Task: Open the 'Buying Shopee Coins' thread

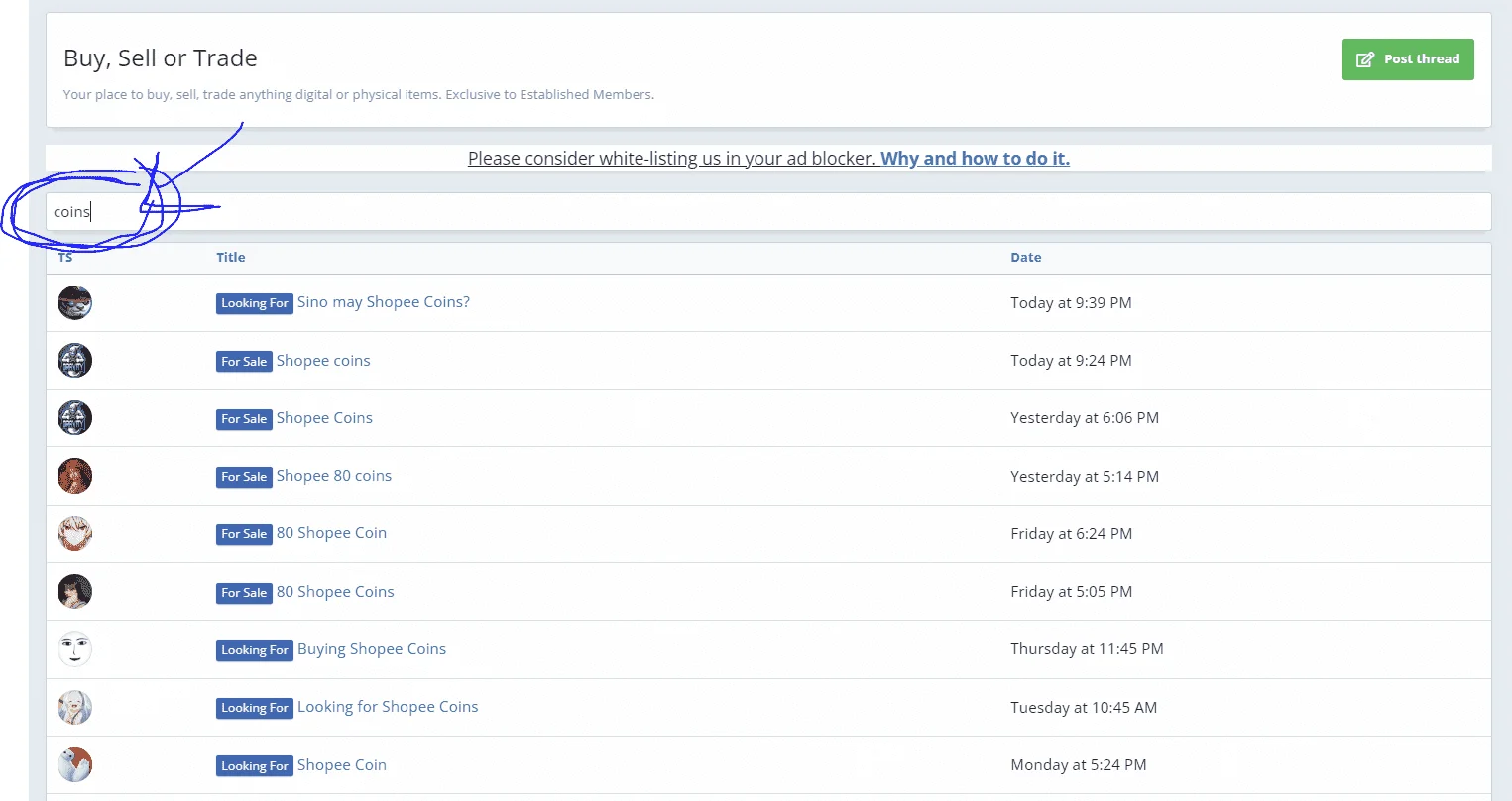Action: 372,649
